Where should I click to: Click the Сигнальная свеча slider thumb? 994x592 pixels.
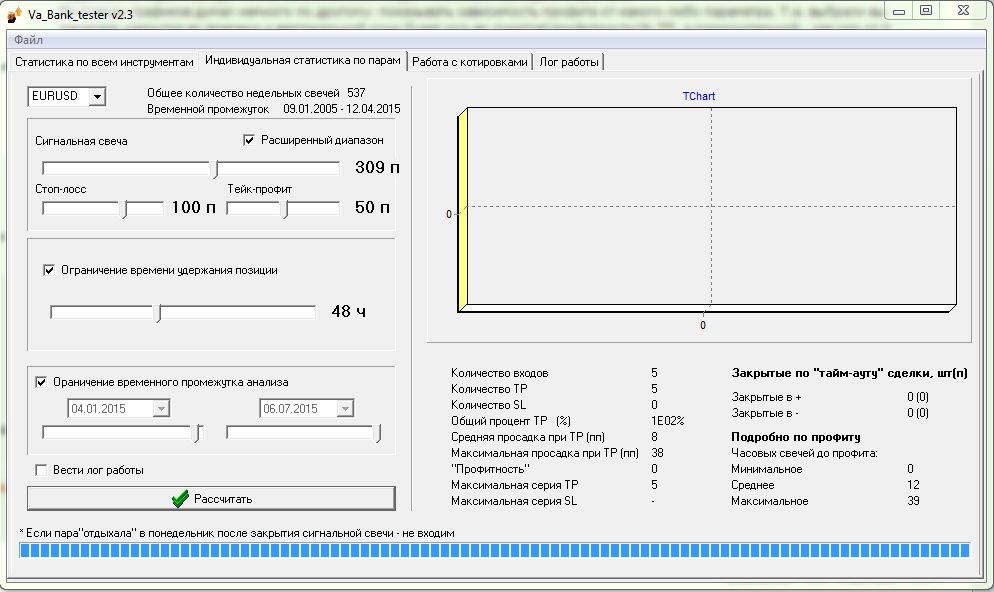[x=216, y=169]
